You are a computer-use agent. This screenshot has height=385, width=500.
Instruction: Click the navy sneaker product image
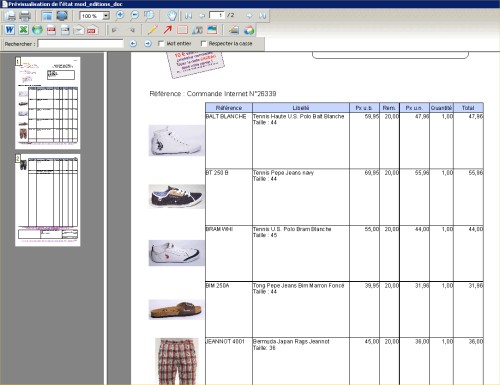[176, 197]
